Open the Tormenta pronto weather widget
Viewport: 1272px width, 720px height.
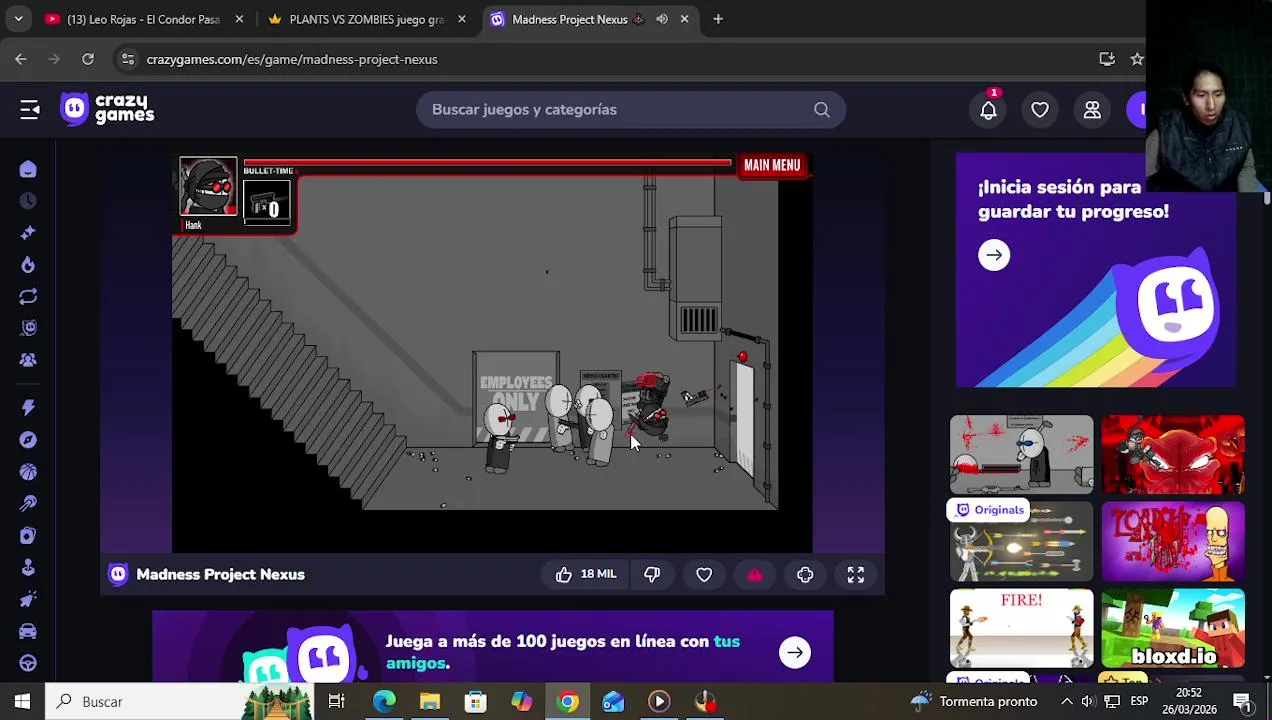(x=976, y=701)
